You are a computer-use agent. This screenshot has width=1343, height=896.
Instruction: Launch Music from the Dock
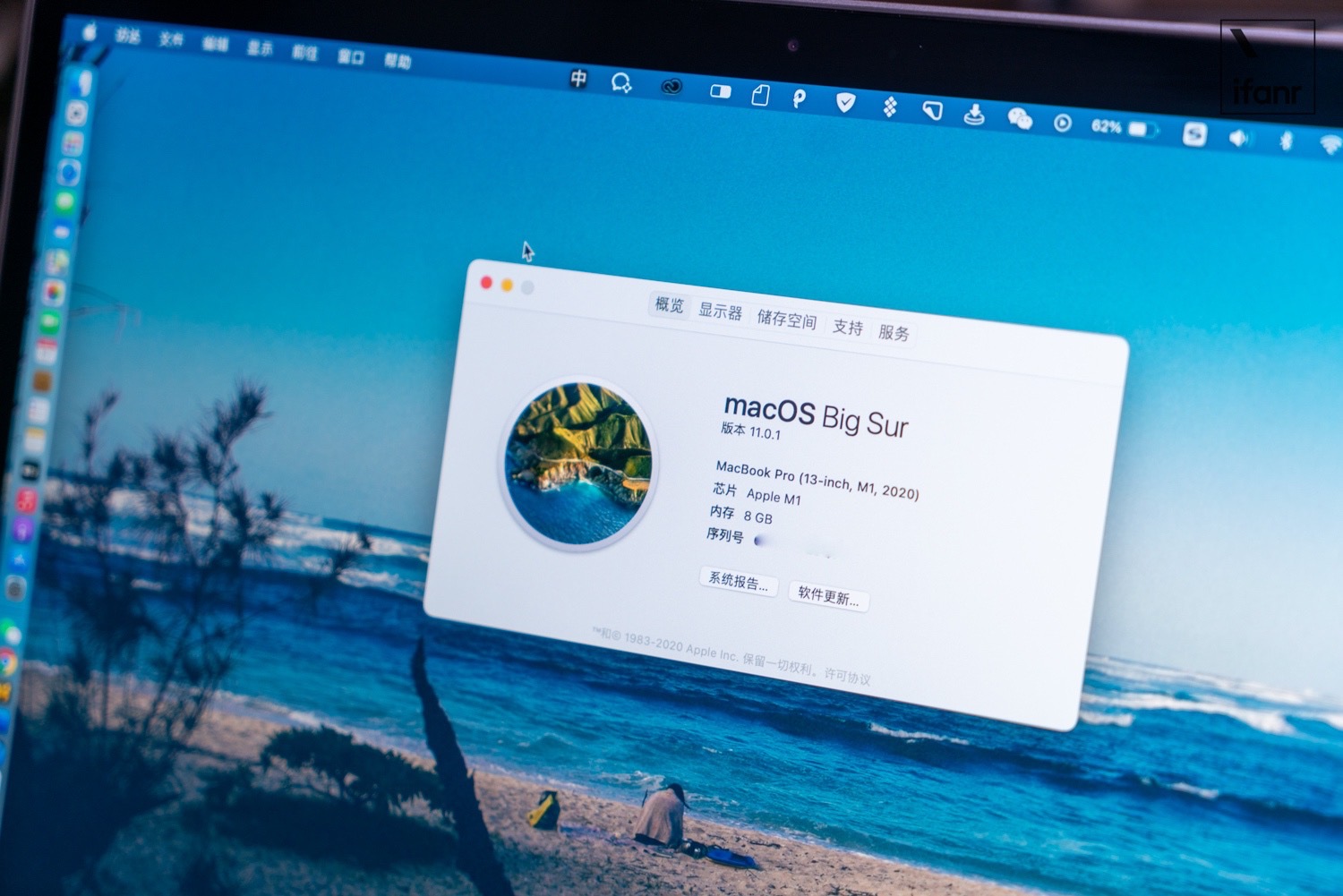click(26, 500)
